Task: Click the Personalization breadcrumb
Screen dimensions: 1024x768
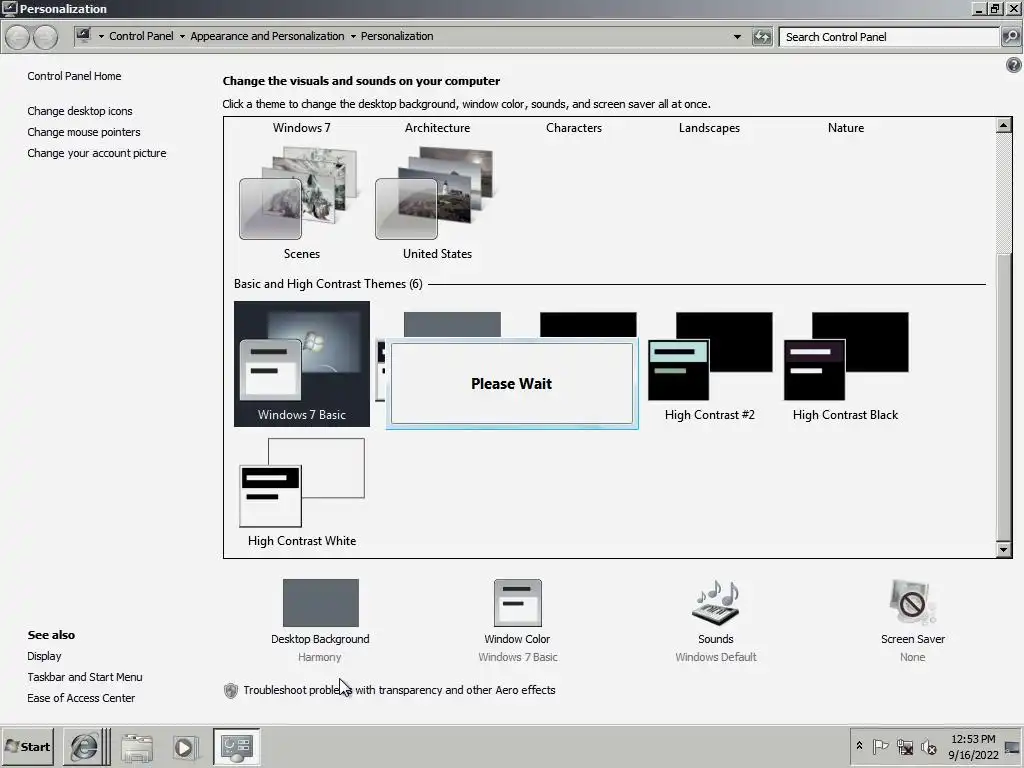Action: [397, 36]
